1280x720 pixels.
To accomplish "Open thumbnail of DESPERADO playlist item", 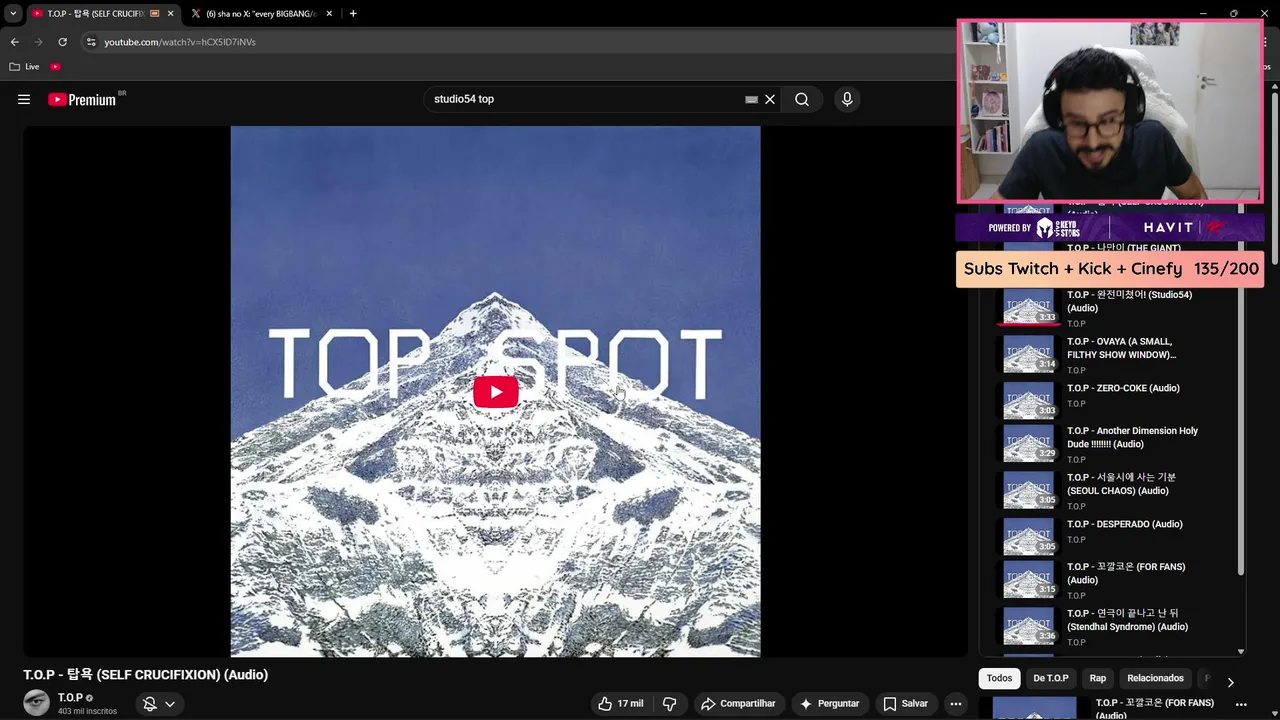I will point(1029,536).
